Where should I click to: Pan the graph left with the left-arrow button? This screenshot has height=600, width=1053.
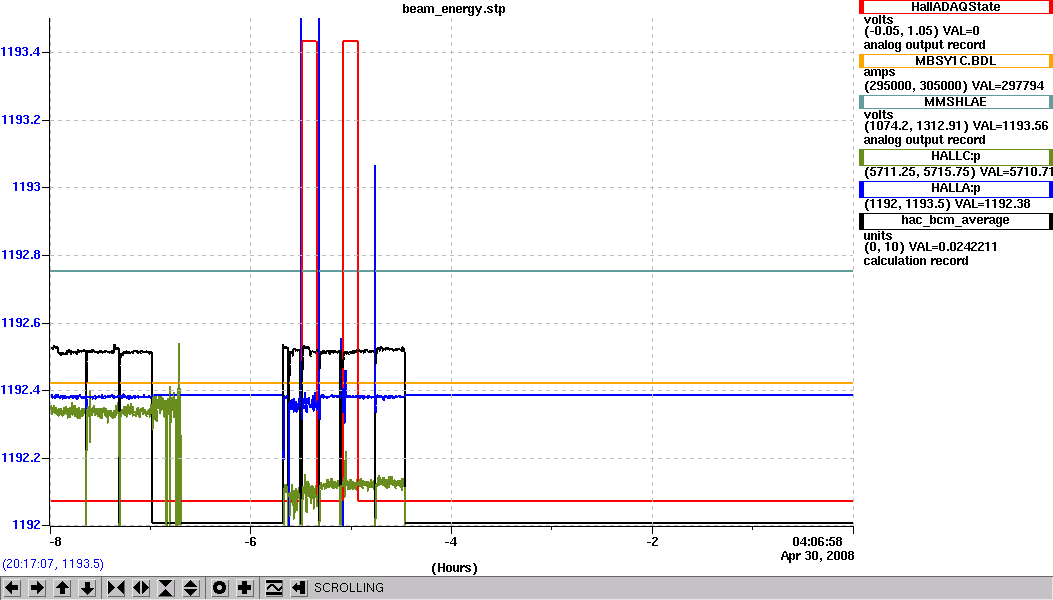click(x=12, y=588)
